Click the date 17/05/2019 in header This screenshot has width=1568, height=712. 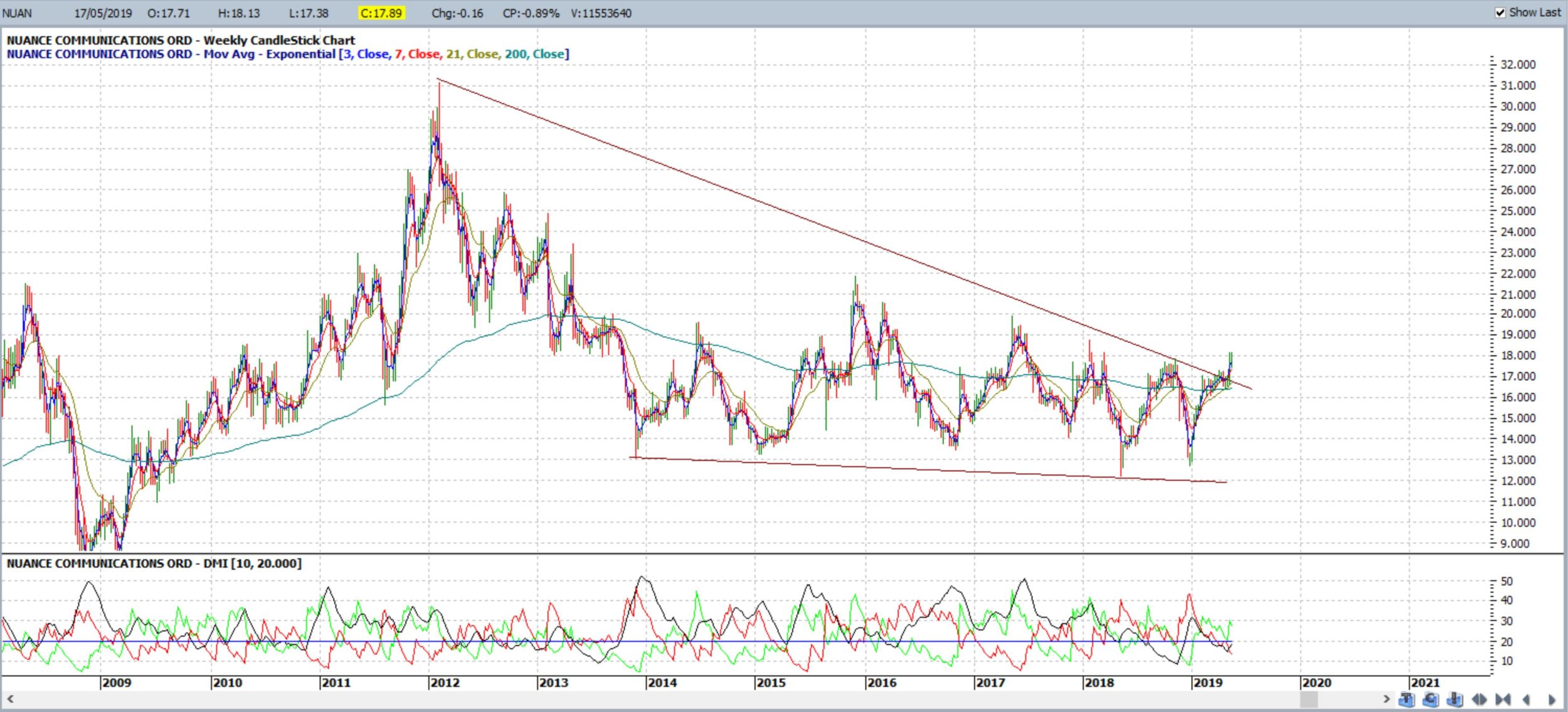[x=103, y=13]
